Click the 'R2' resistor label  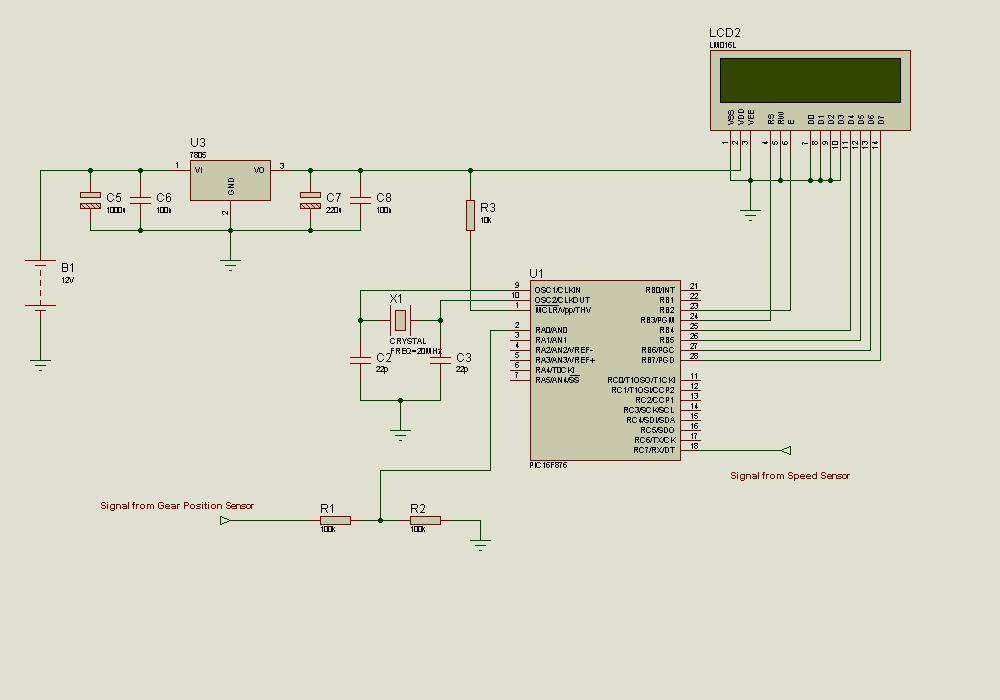(418, 509)
